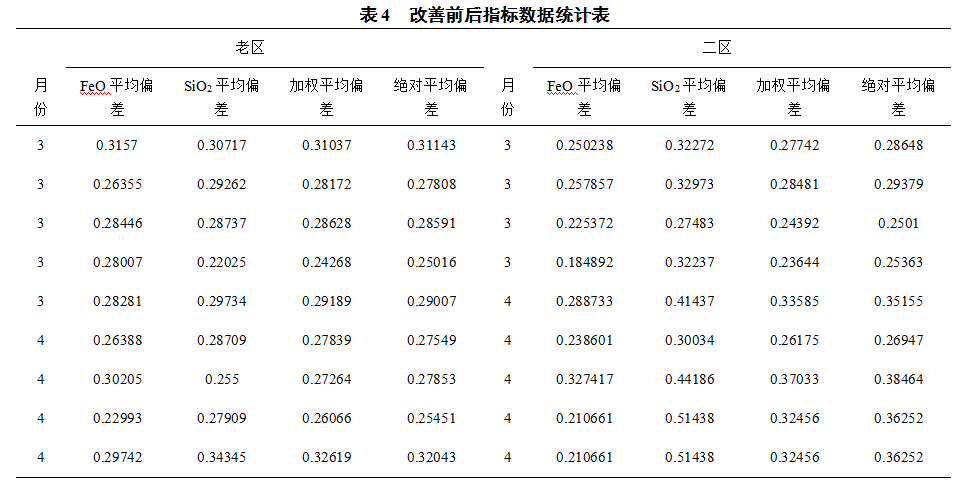Click the cell containing 0.28648
The height and width of the screenshot is (484, 959).
(897, 146)
